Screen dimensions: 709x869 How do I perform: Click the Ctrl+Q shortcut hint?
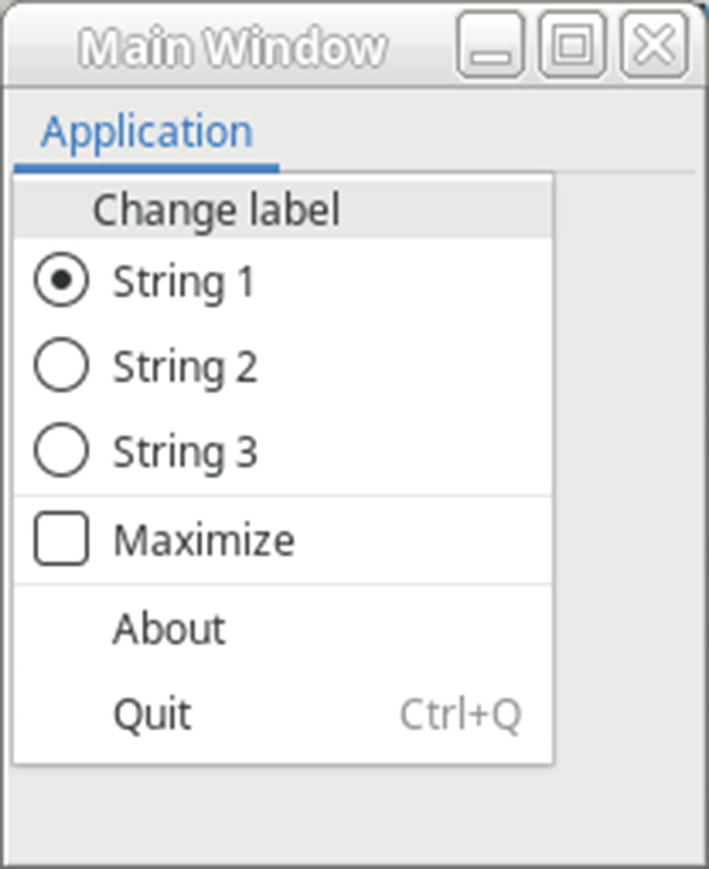tap(460, 715)
